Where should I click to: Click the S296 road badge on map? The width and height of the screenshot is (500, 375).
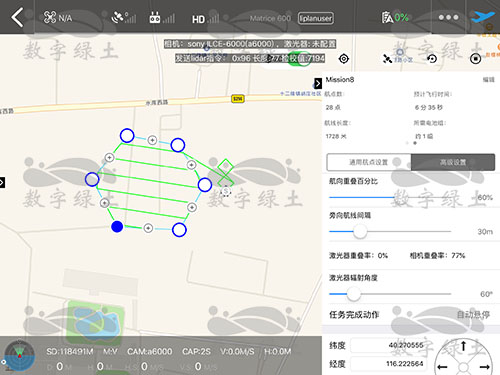click(x=238, y=99)
